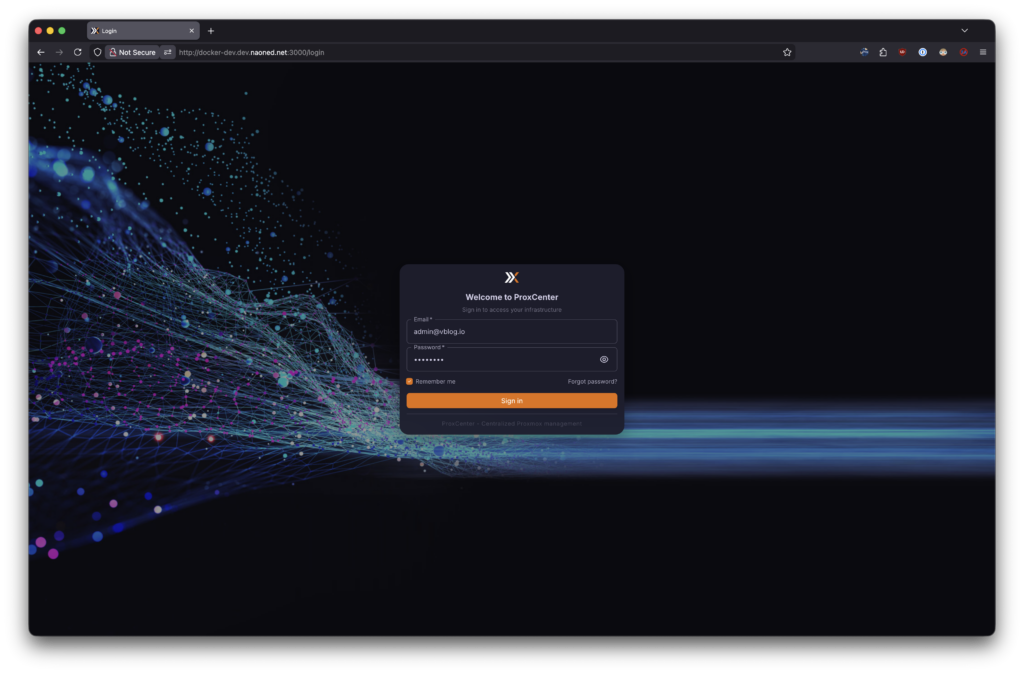Open the extensions puzzle piece menu
This screenshot has height=674, width=1024.
883,52
